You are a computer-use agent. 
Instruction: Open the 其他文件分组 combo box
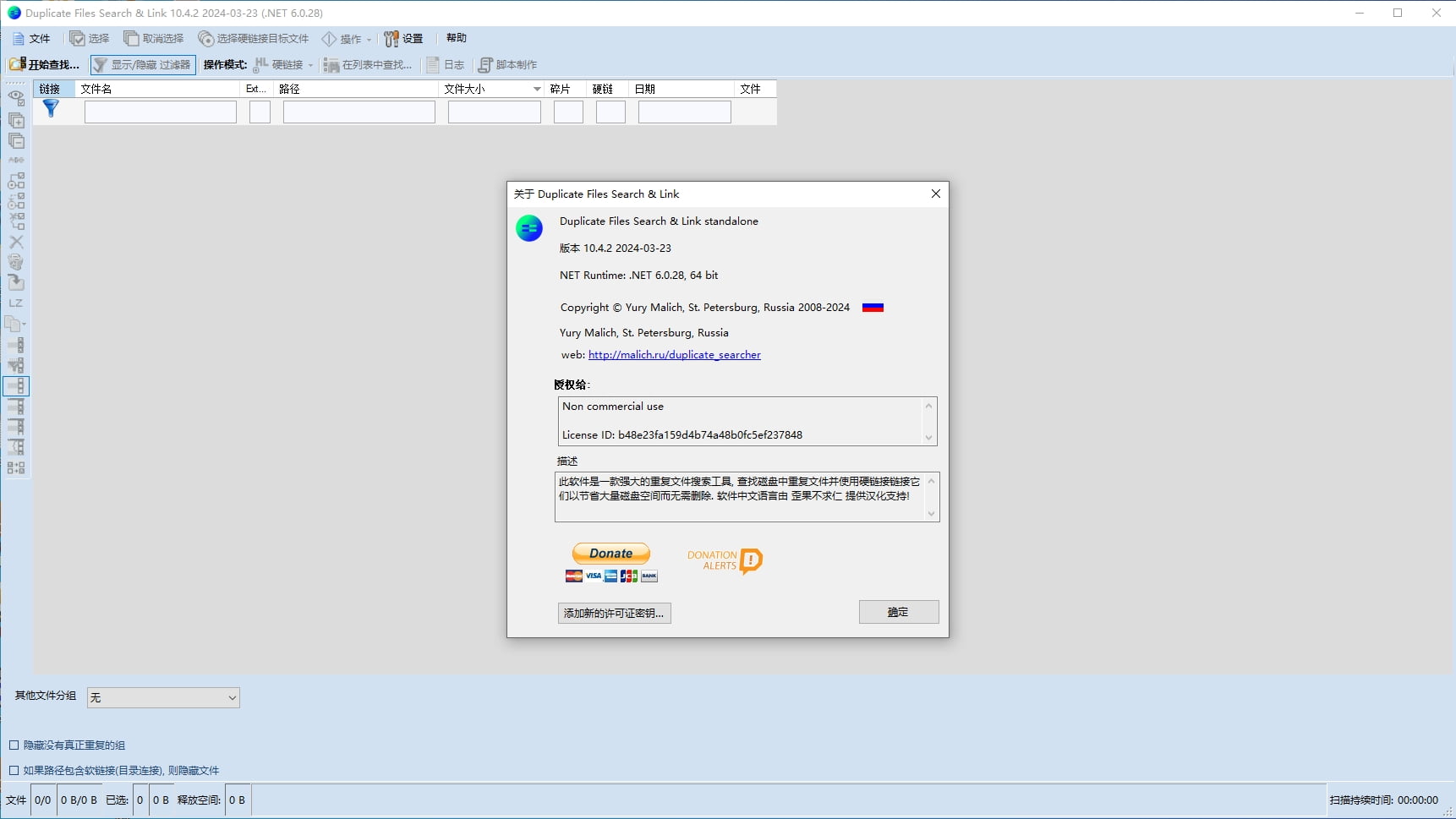[x=163, y=697]
